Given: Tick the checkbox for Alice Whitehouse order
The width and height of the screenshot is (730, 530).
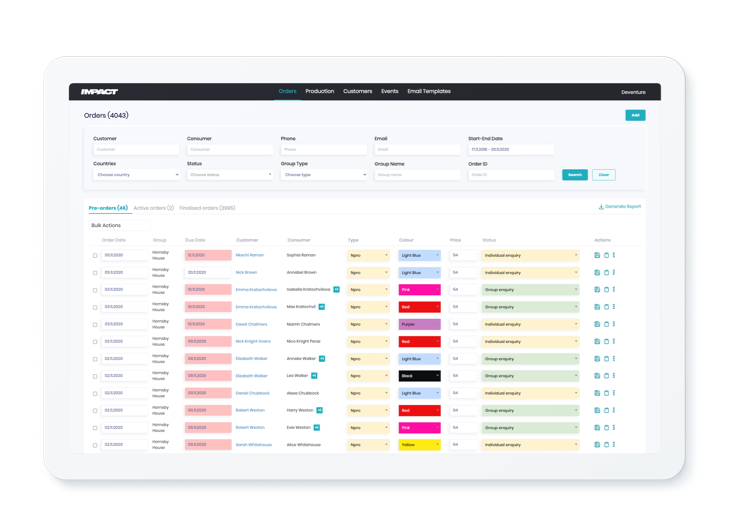Looking at the screenshot, I should pyautogui.click(x=95, y=445).
